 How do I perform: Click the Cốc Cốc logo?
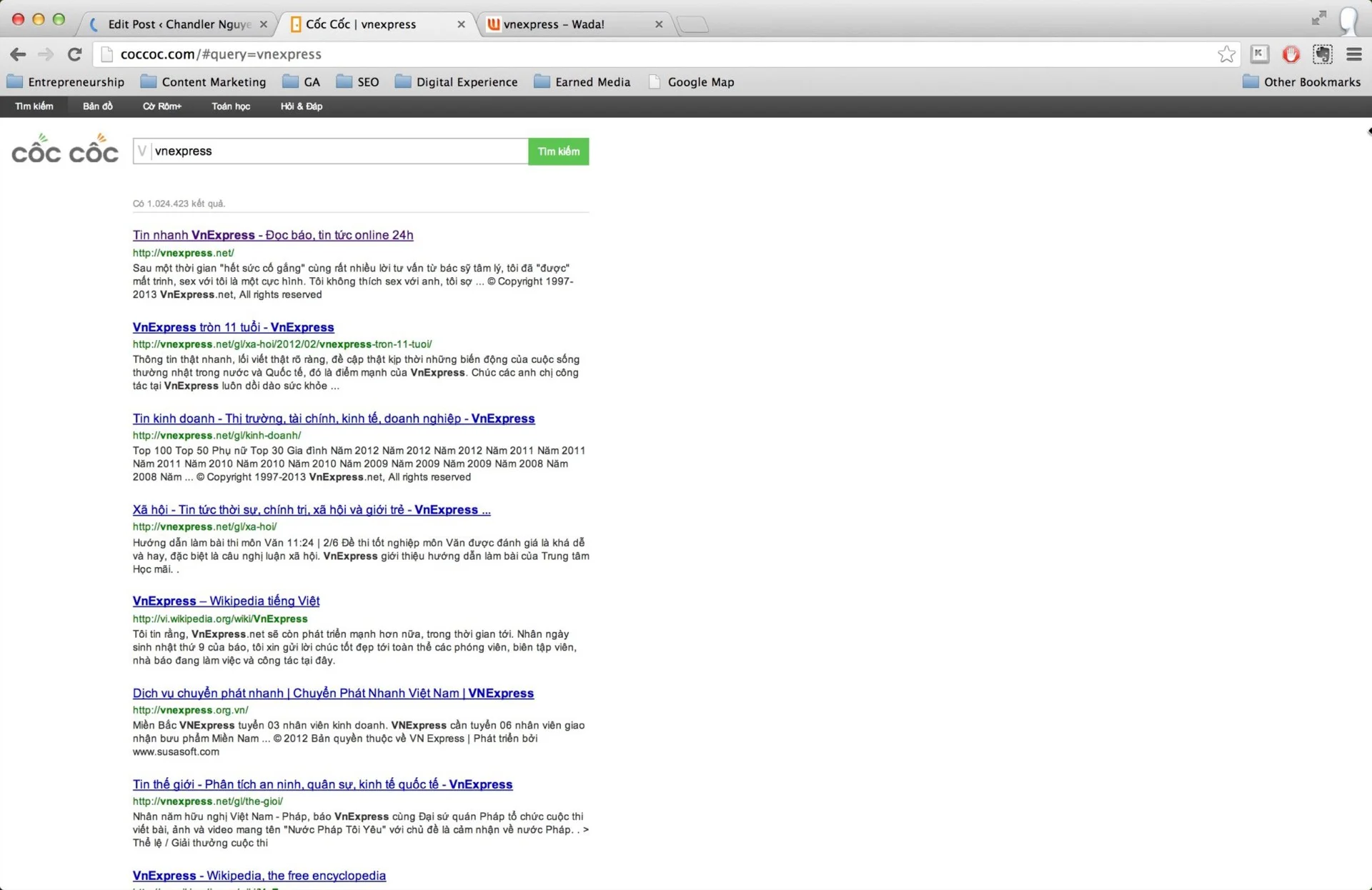[x=64, y=149]
